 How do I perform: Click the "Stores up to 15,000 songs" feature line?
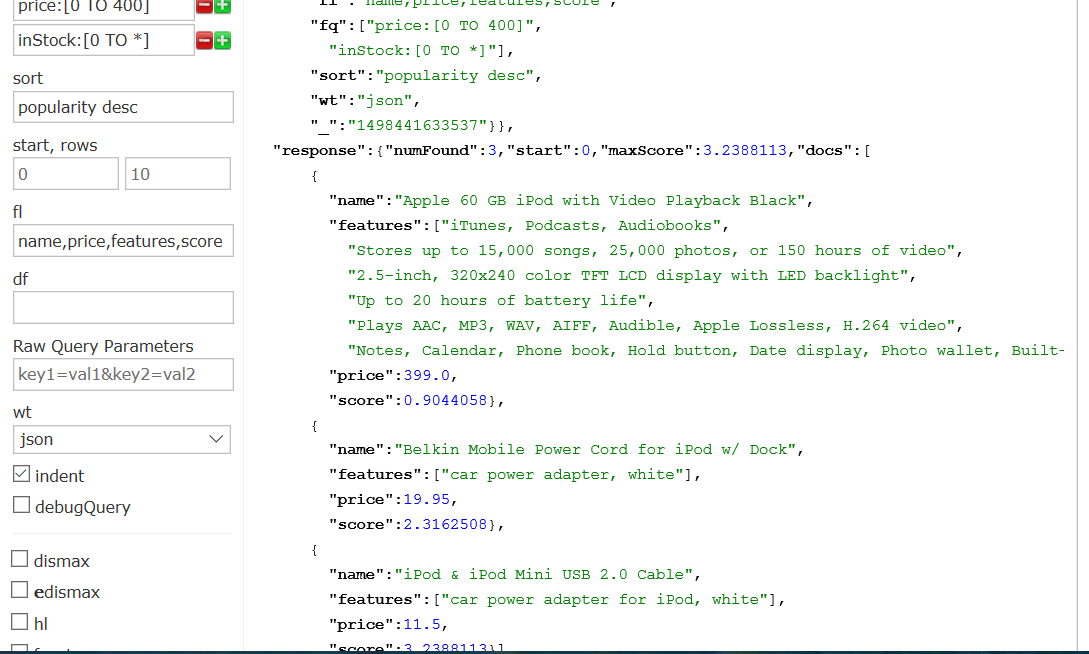pos(651,251)
